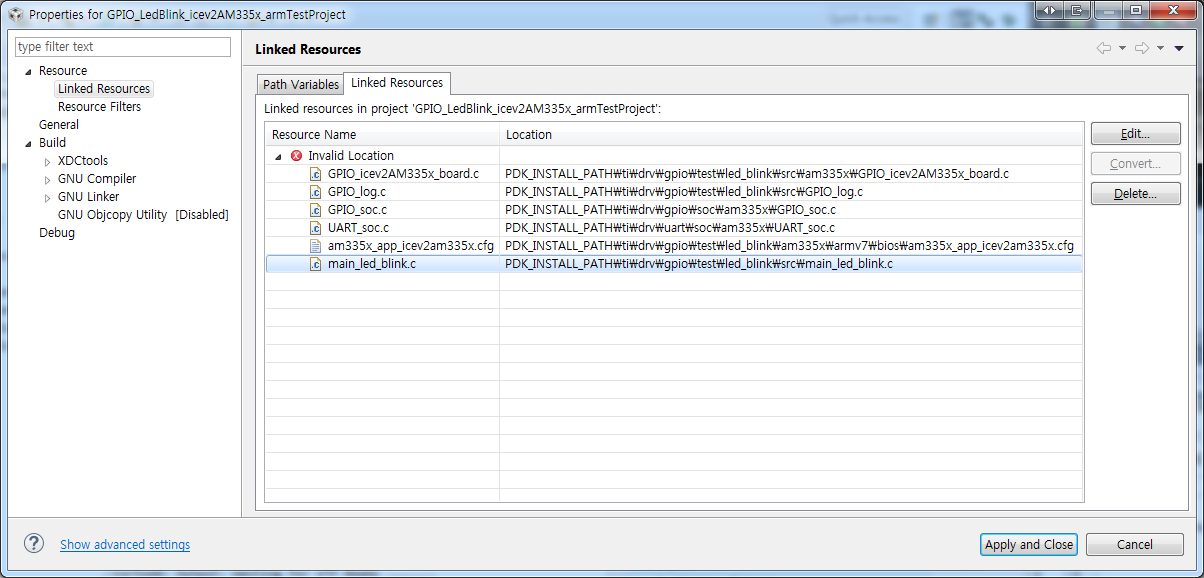Screen dimensions: 1204x578
Task: Click the location path of UART_soc.c
Action: (670, 228)
